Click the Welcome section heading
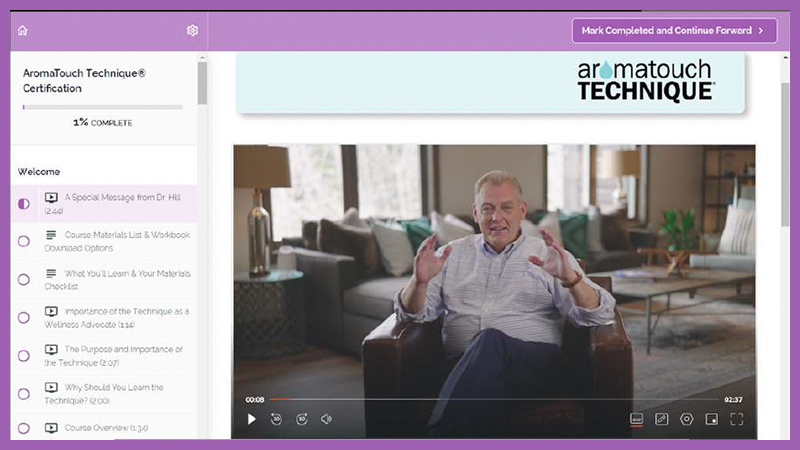The height and width of the screenshot is (450, 800). pyautogui.click(x=39, y=172)
